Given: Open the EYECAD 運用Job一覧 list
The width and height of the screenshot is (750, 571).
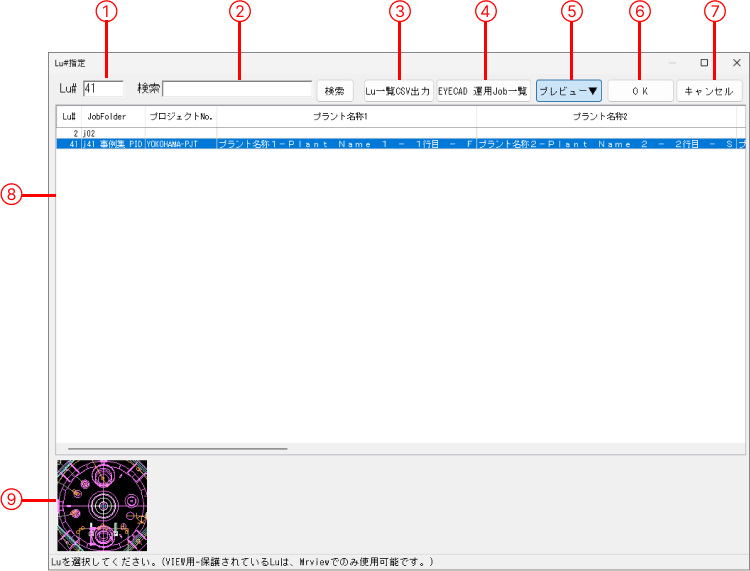Looking at the screenshot, I should [483, 91].
